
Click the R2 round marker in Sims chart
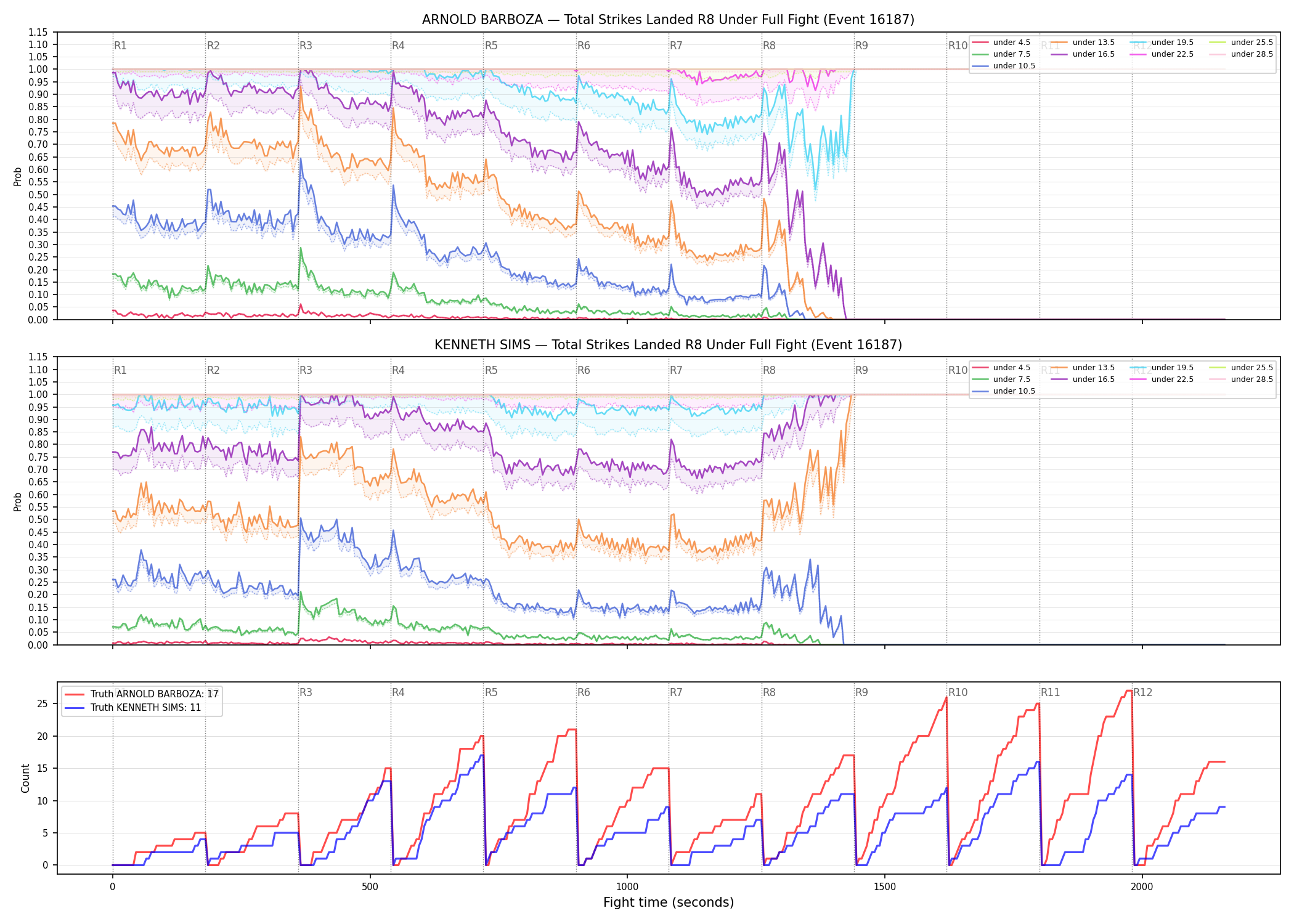[213, 370]
